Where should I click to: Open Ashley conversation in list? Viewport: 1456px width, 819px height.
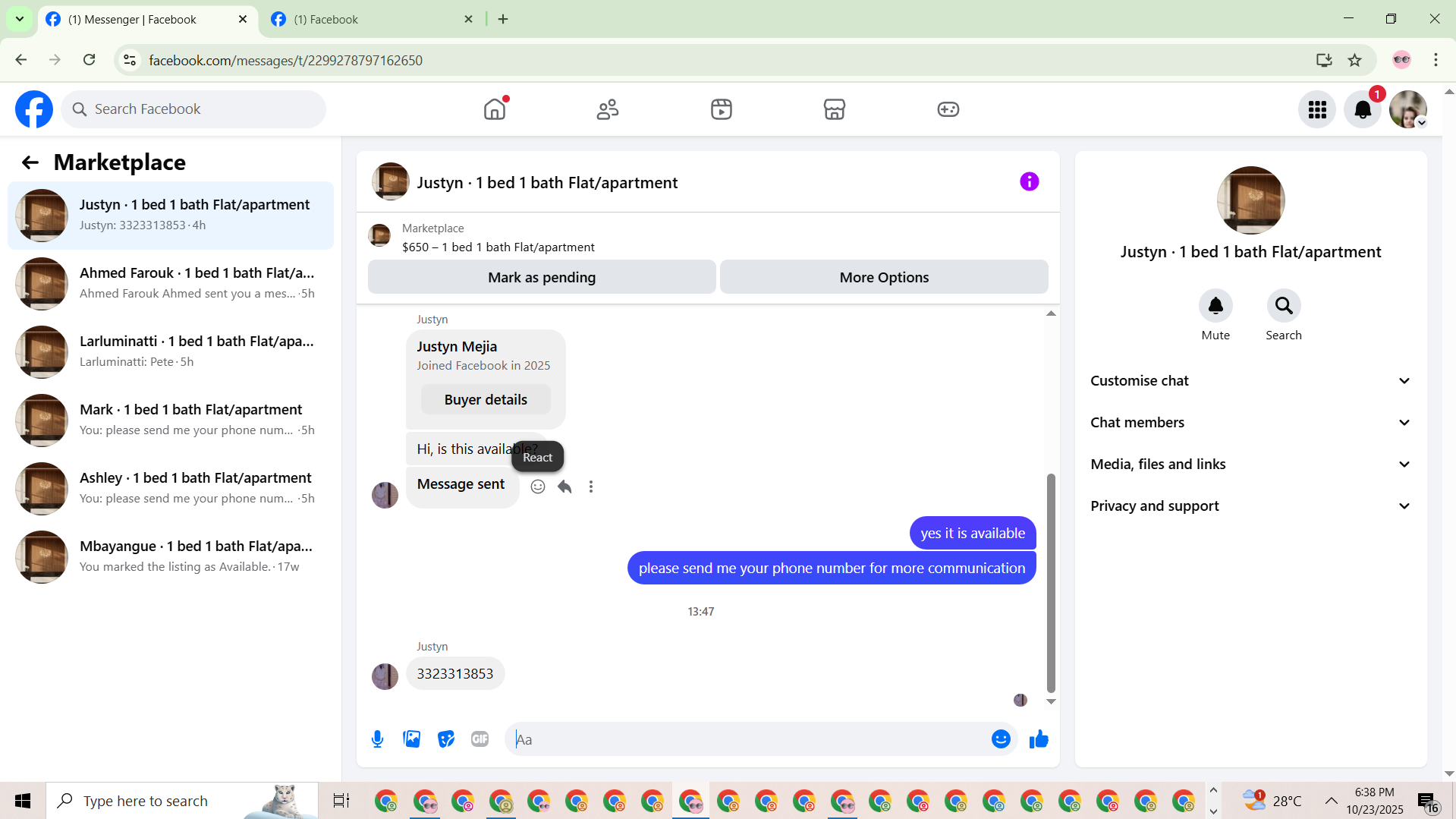point(171,489)
